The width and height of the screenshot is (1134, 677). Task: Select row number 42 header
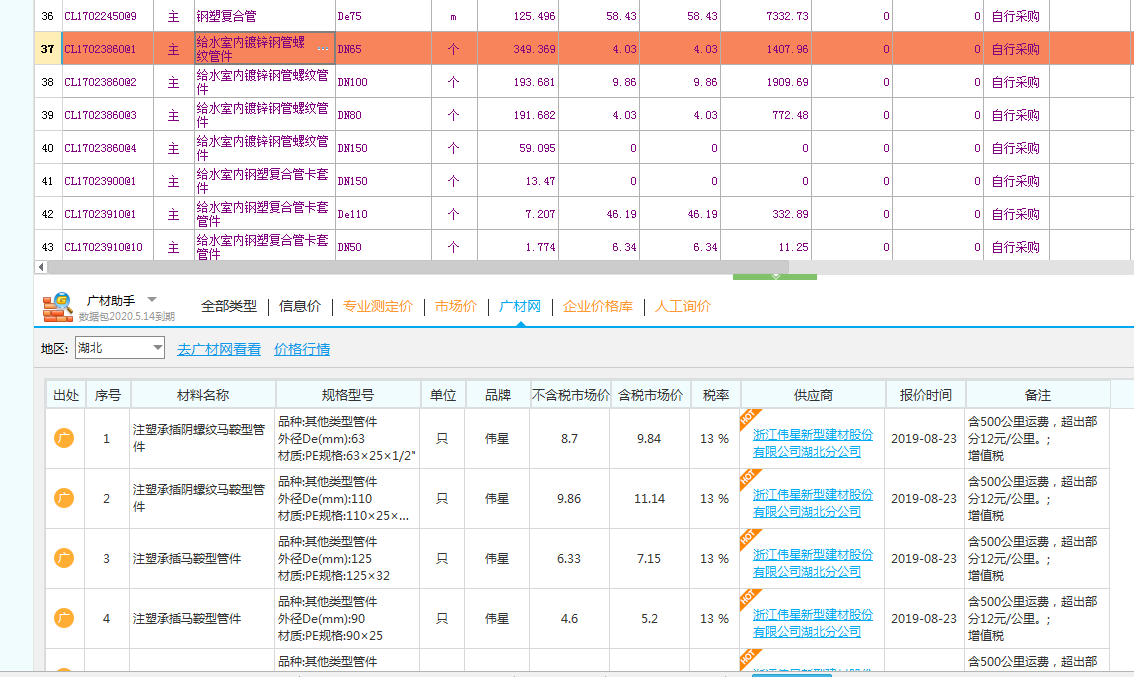click(x=48, y=213)
